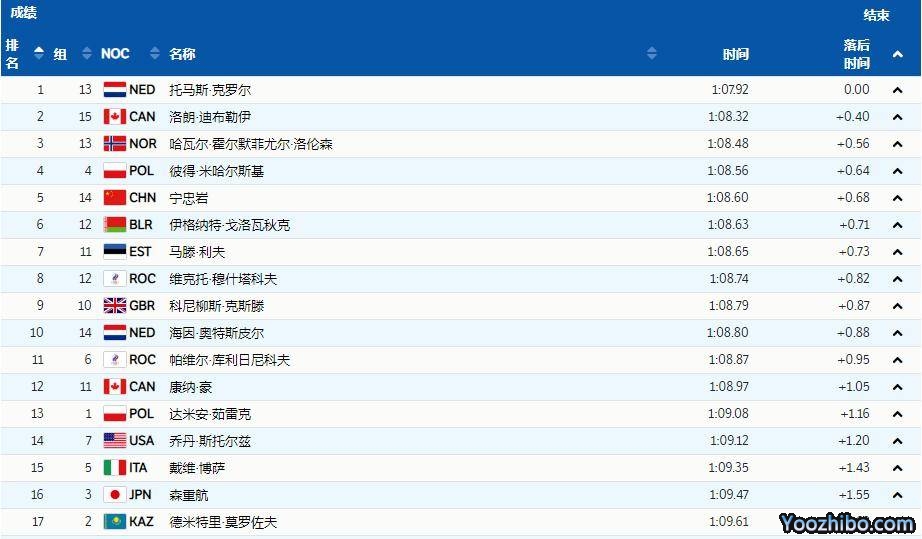Screen dimensions: 922x539
Task: Click sort arrows beside NOC header
Action: pos(155,54)
